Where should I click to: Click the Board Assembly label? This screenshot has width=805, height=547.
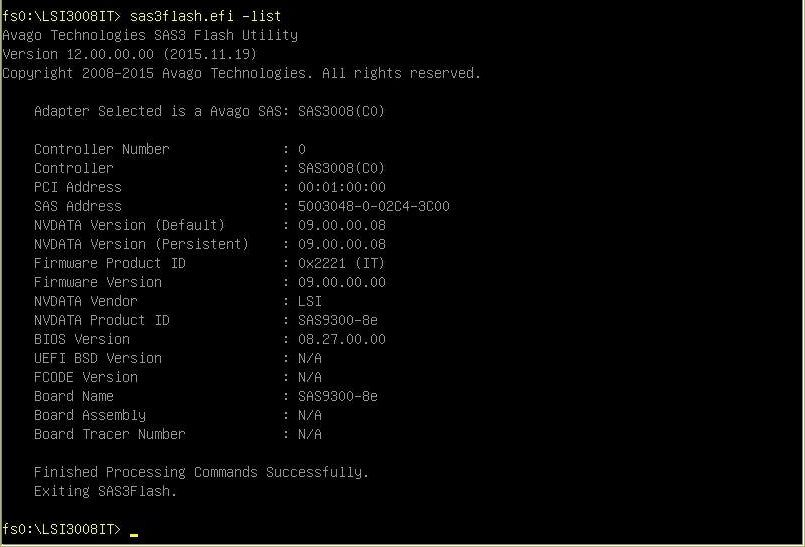tap(90, 416)
